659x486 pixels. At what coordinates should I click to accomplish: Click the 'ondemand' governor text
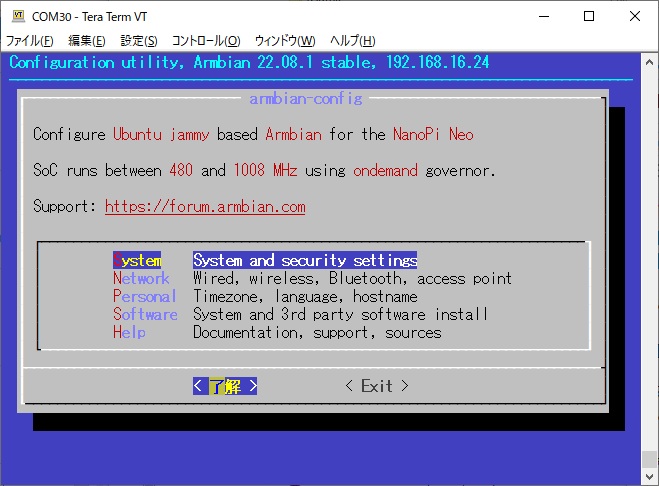point(385,170)
